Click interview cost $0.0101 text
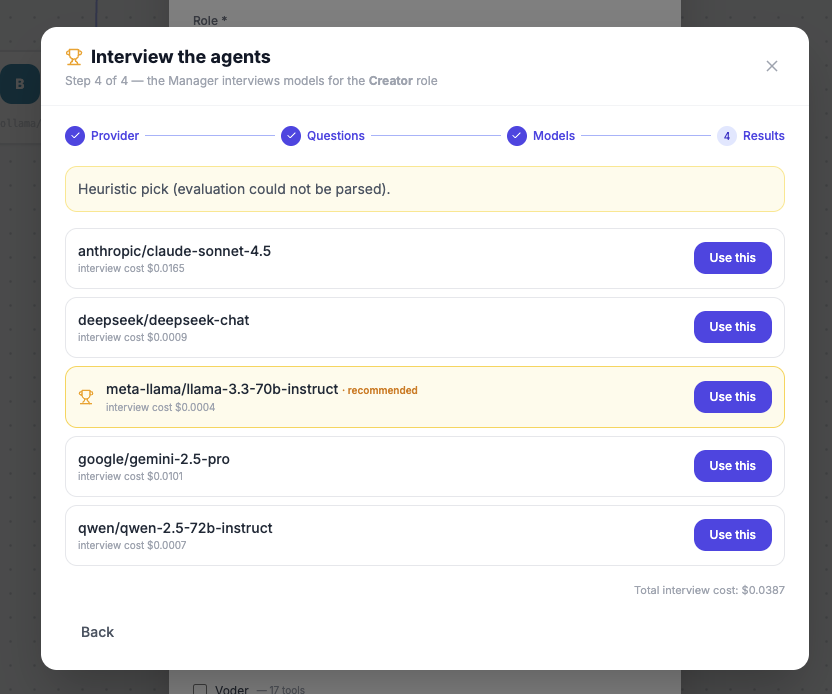 click(x=130, y=476)
